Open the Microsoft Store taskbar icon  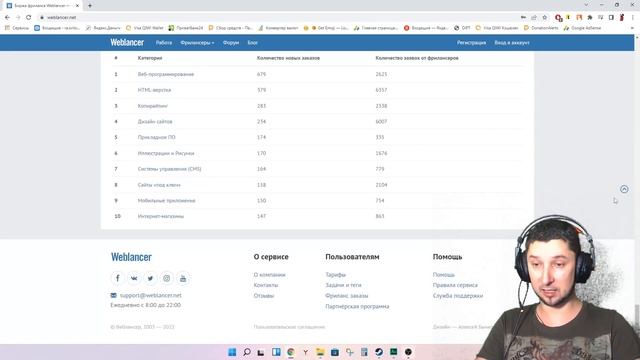coord(335,352)
